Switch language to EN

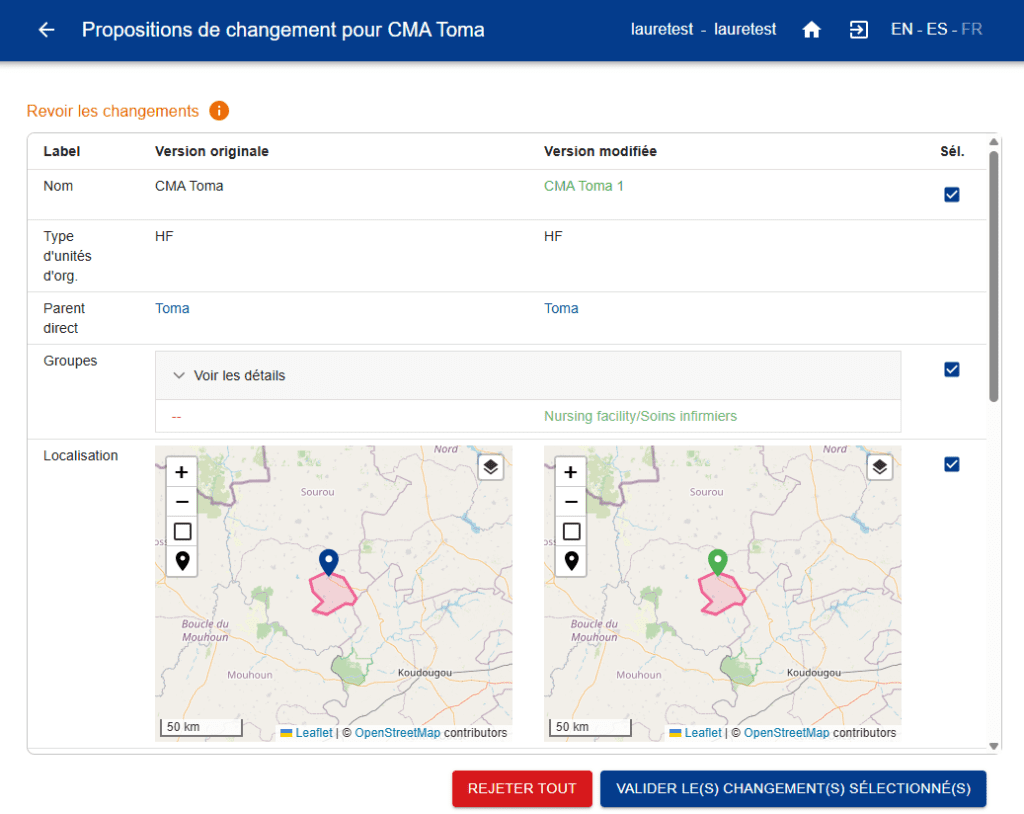(x=901, y=30)
